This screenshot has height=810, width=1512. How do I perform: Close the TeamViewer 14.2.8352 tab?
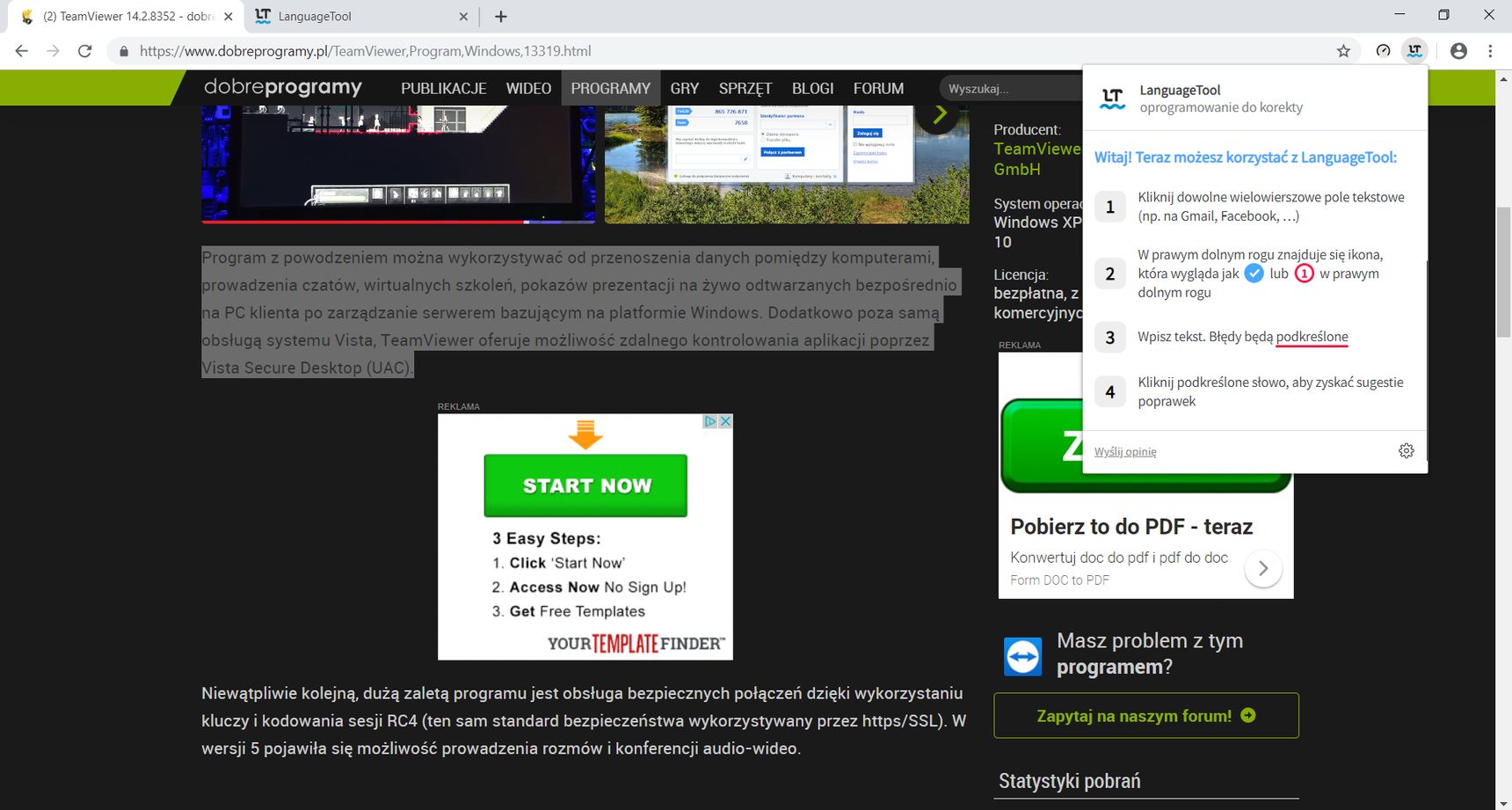point(229,17)
